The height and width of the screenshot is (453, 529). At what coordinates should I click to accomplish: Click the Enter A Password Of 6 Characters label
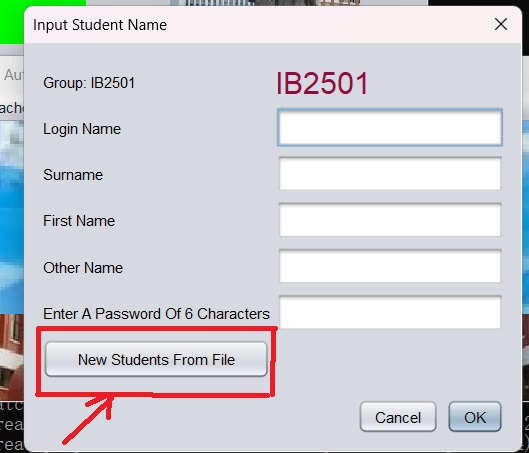click(x=156, y=314)
